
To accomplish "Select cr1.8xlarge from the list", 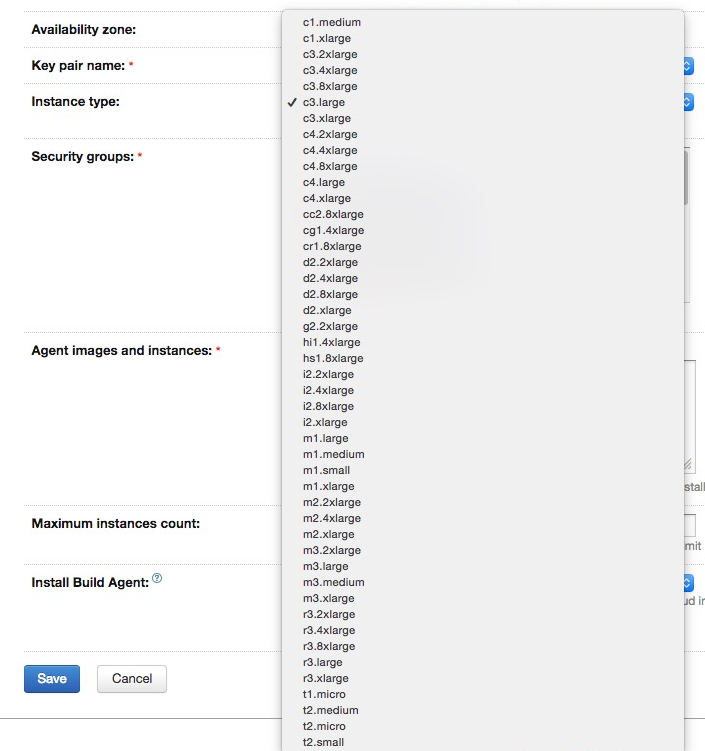I will (x=483, y=246).
